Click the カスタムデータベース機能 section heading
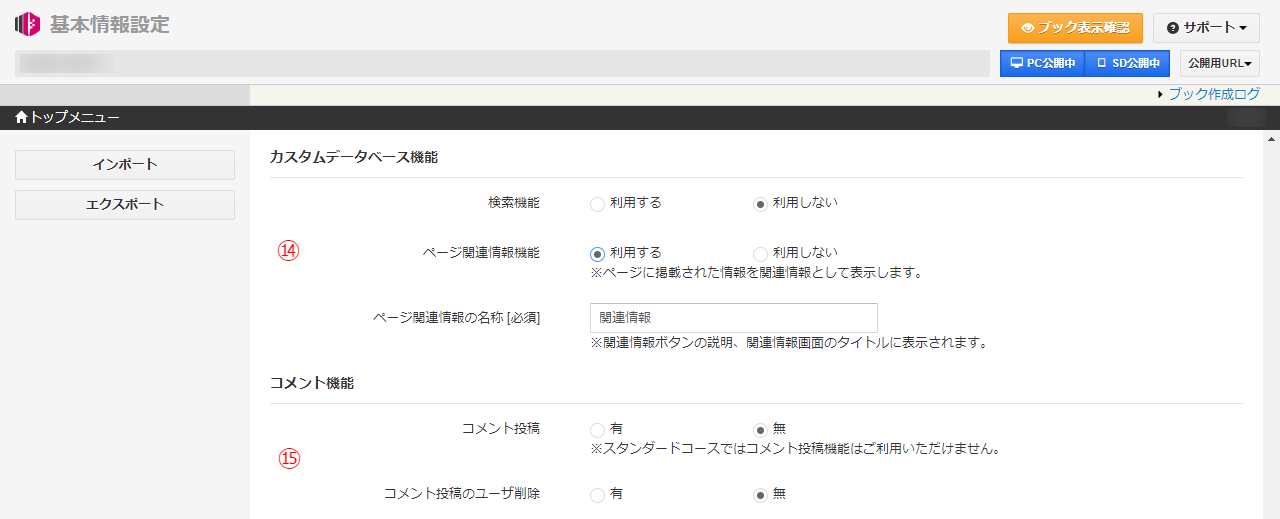The image size is (1280, 519). point(354,157)
